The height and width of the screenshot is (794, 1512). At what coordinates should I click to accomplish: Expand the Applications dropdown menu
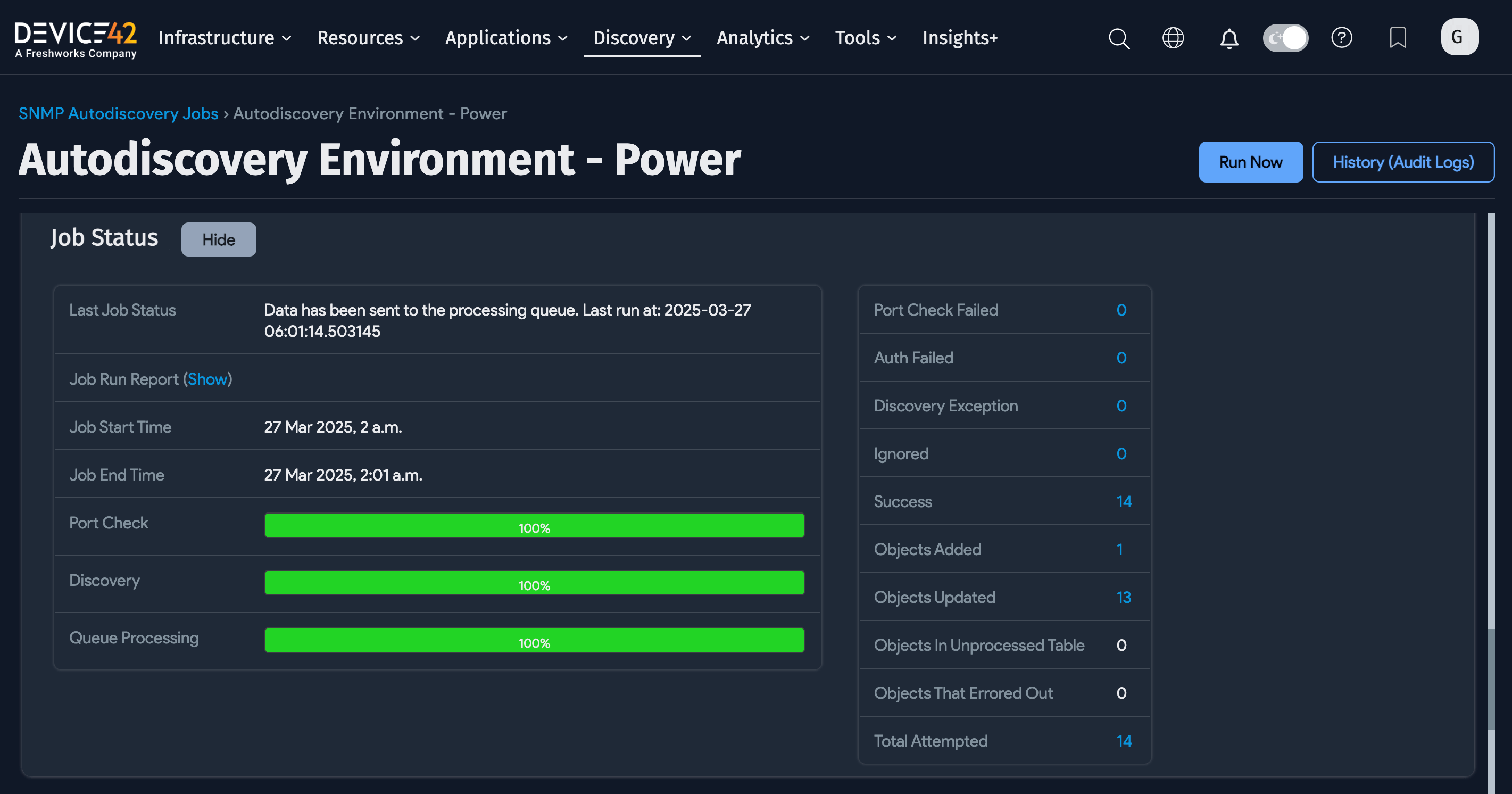pyautogui.click(x=506, y=38)
